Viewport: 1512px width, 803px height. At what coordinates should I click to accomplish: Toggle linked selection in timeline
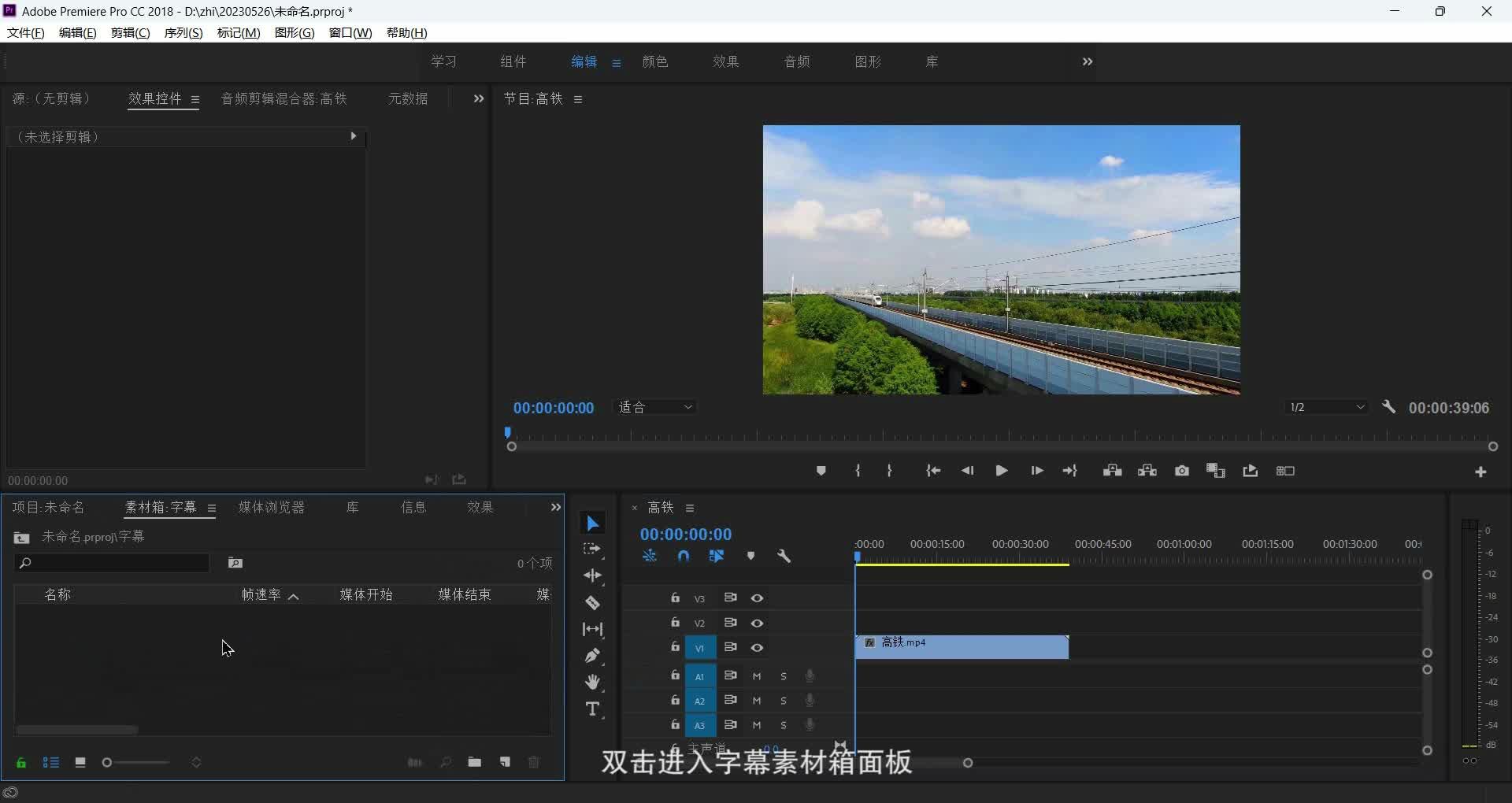(717, 556)
